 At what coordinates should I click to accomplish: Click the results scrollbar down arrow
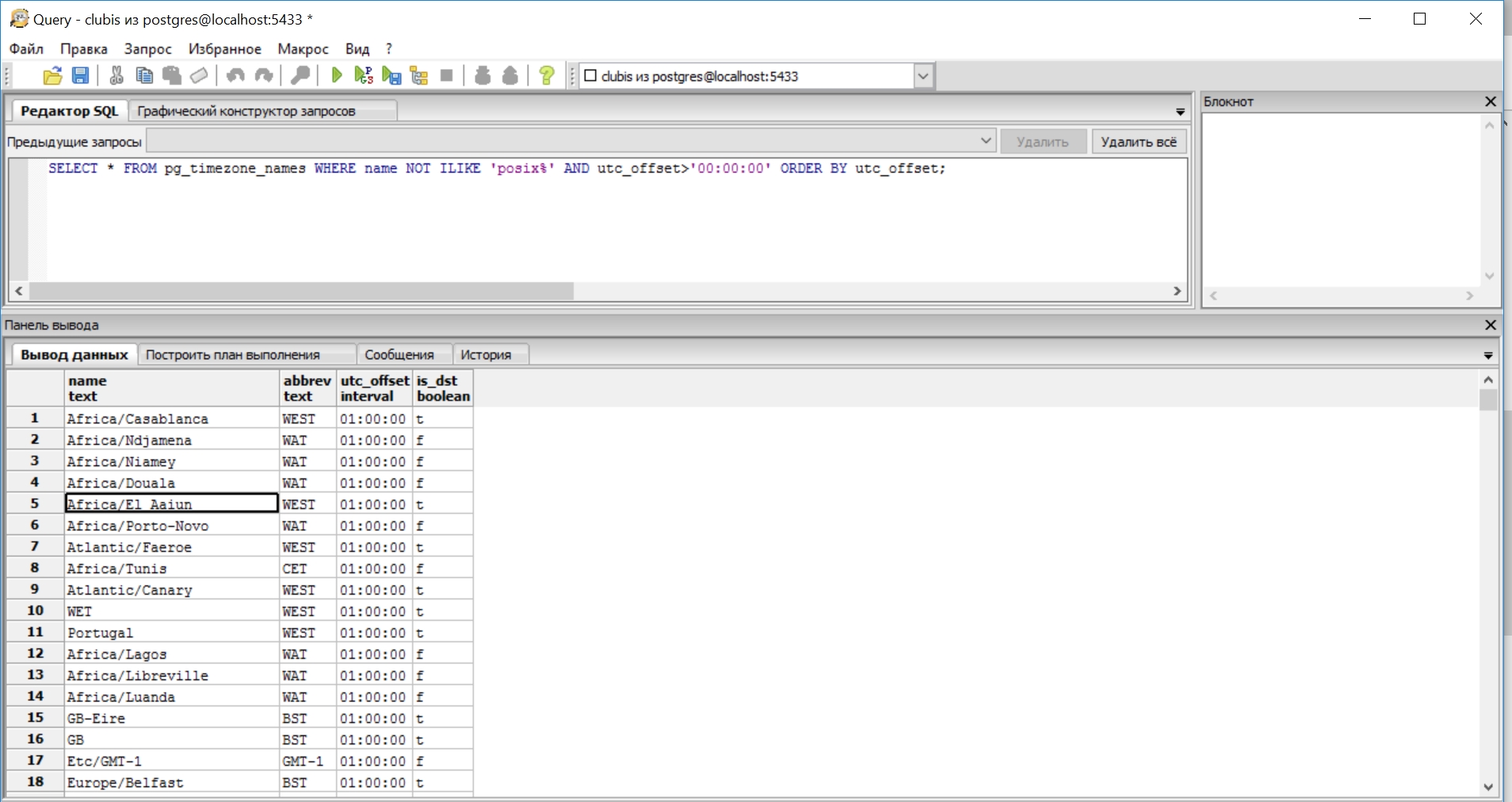(x=1488, y=787)
